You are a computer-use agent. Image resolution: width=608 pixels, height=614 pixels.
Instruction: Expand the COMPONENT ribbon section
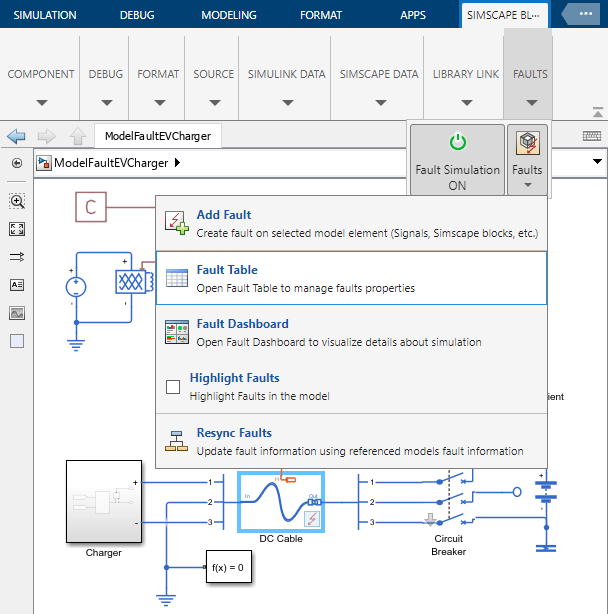point(41,102)
